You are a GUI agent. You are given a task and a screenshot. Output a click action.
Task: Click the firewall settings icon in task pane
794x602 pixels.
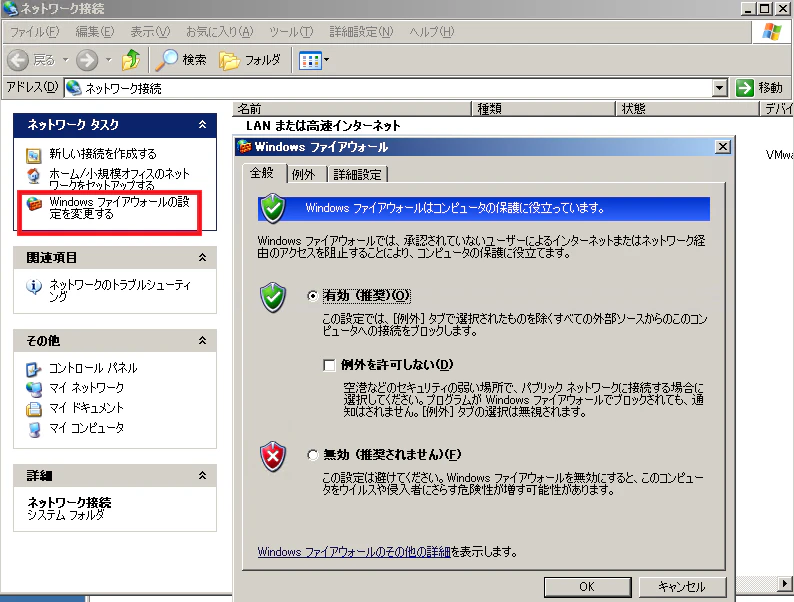point(33,204)
